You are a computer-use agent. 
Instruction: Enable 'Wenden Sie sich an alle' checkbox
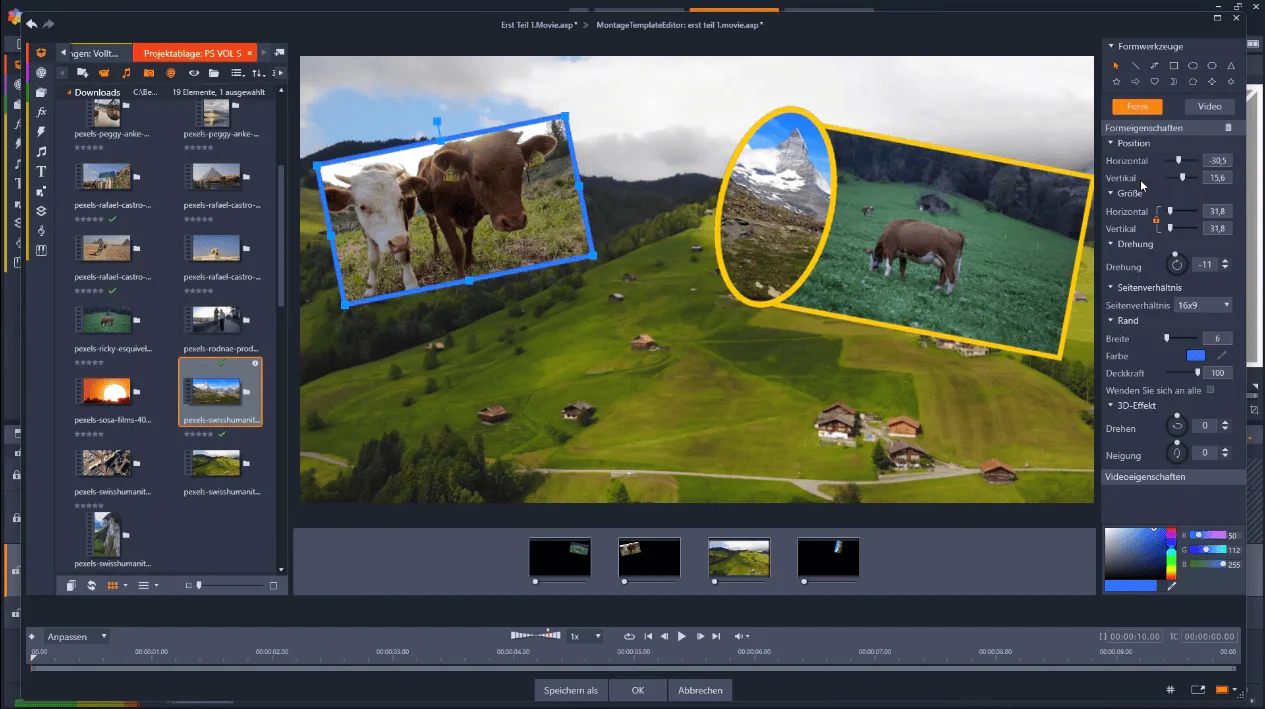pyautogui.click(x=1211, y=390)
